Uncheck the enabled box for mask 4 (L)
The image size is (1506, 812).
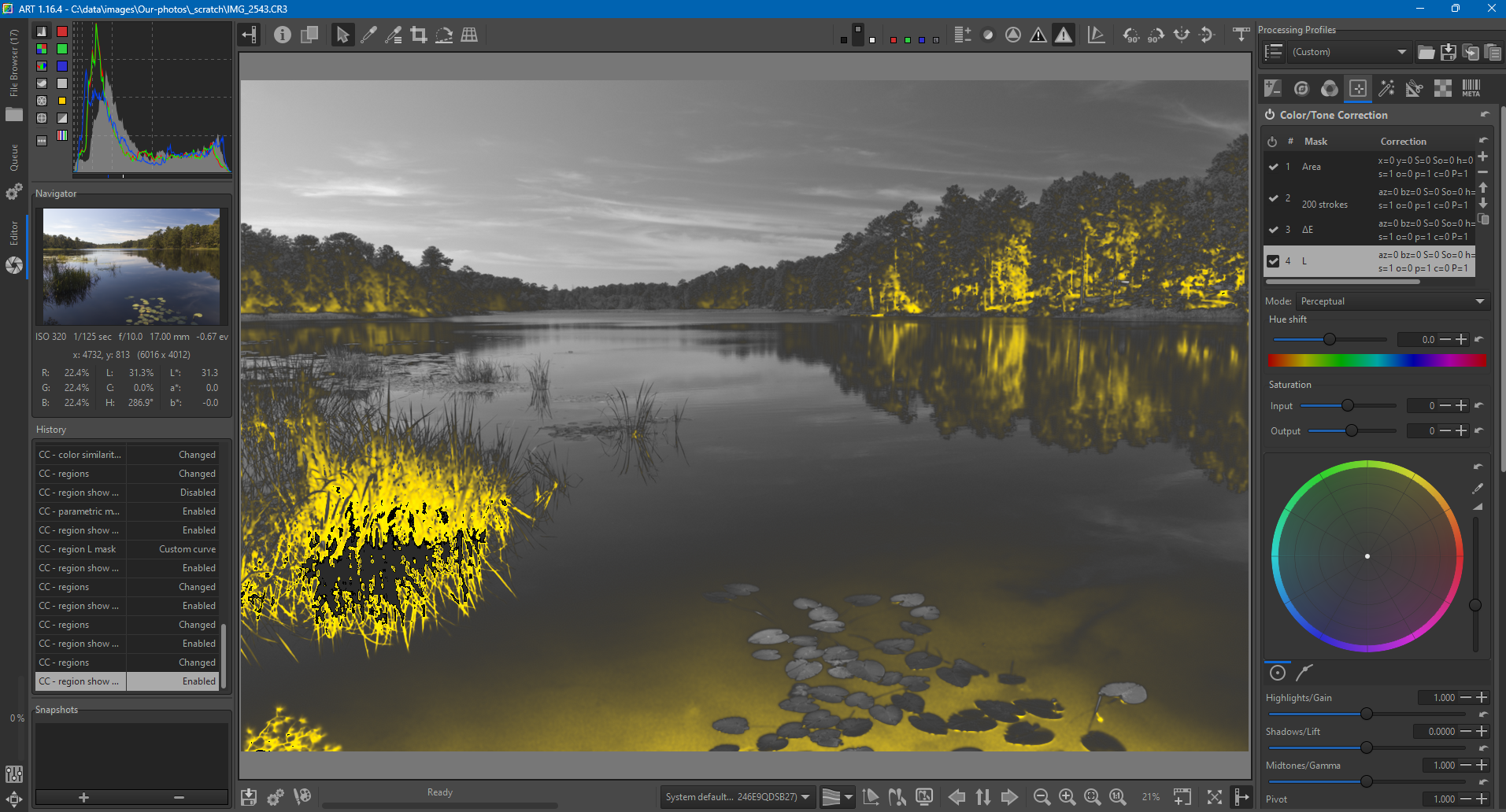click(x=1273, y=261)
